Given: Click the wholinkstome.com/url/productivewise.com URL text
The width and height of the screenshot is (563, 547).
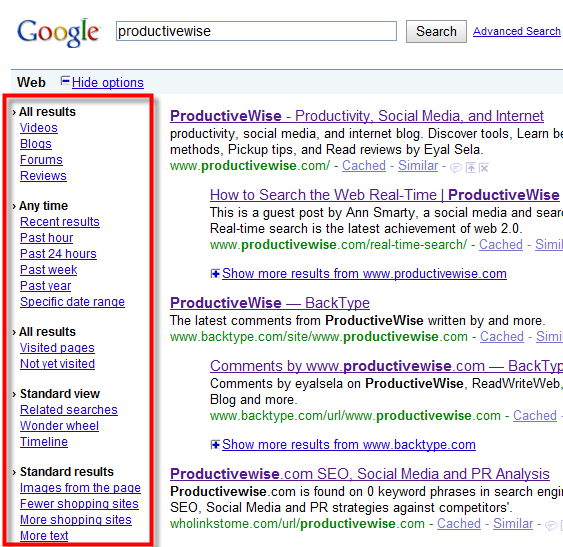Looking at the screenshot, I should click(297, 524).
